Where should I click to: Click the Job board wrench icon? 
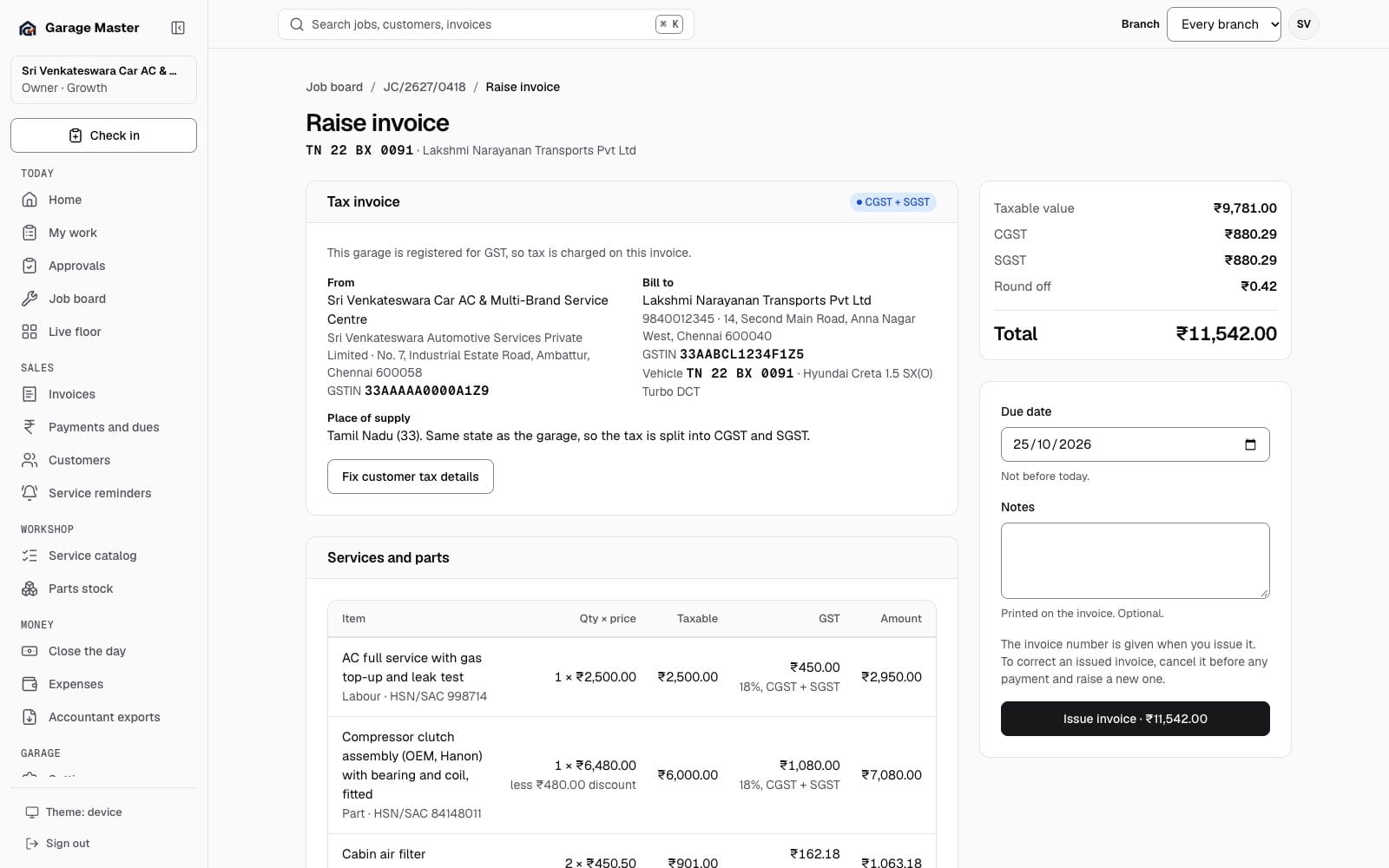pos(30,299)
